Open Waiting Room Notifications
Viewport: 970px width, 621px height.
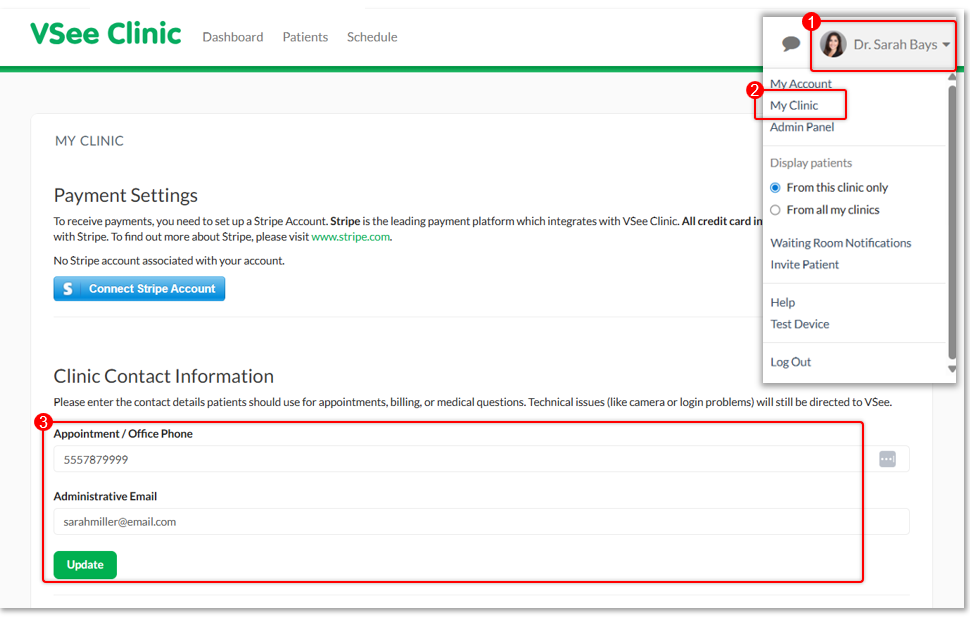840,243
